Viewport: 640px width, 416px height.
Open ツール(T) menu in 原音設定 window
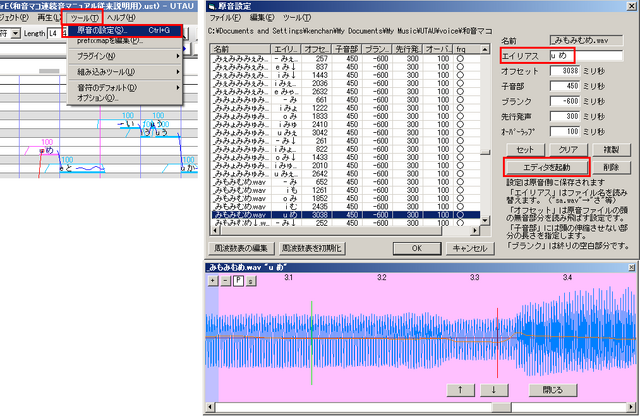(297, 18)
